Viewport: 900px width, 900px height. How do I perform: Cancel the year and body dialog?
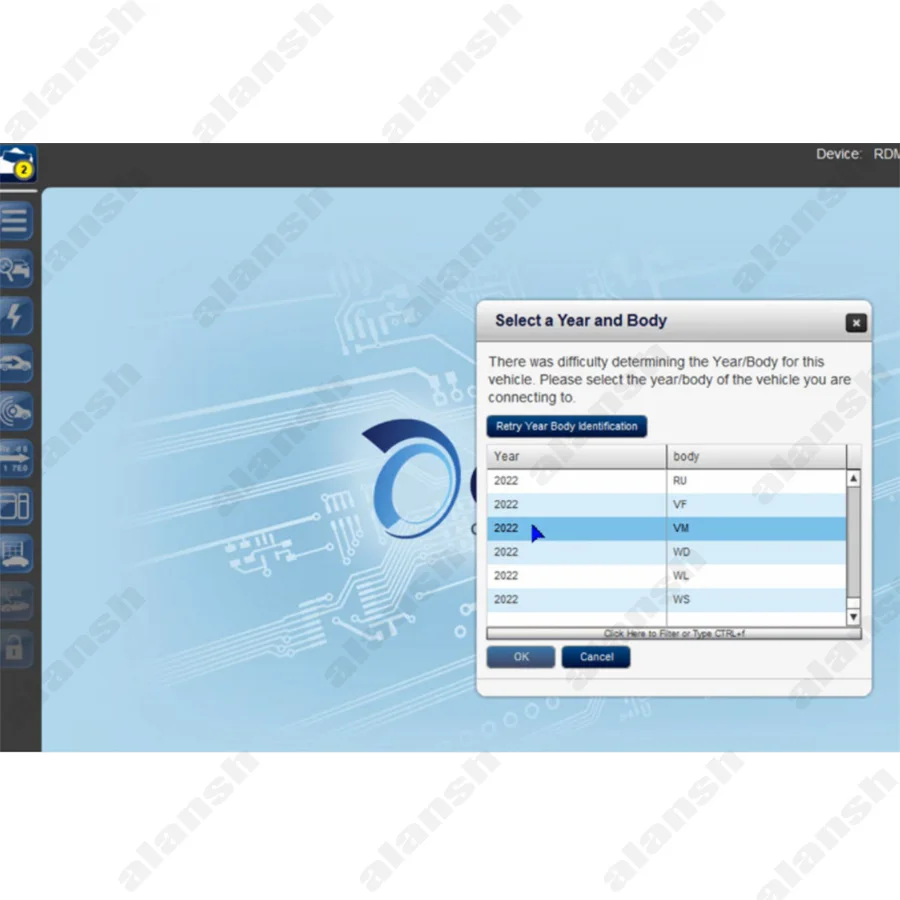(596, 657)
